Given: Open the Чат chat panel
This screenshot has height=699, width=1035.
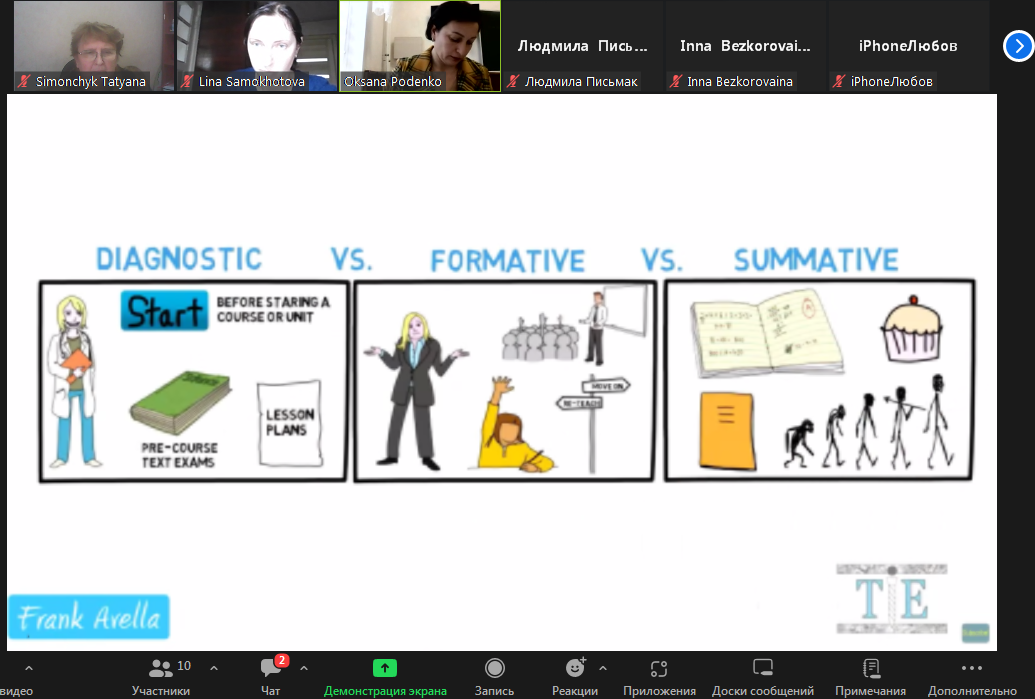Looking at the screenshot, I should [x=271, y=675].
